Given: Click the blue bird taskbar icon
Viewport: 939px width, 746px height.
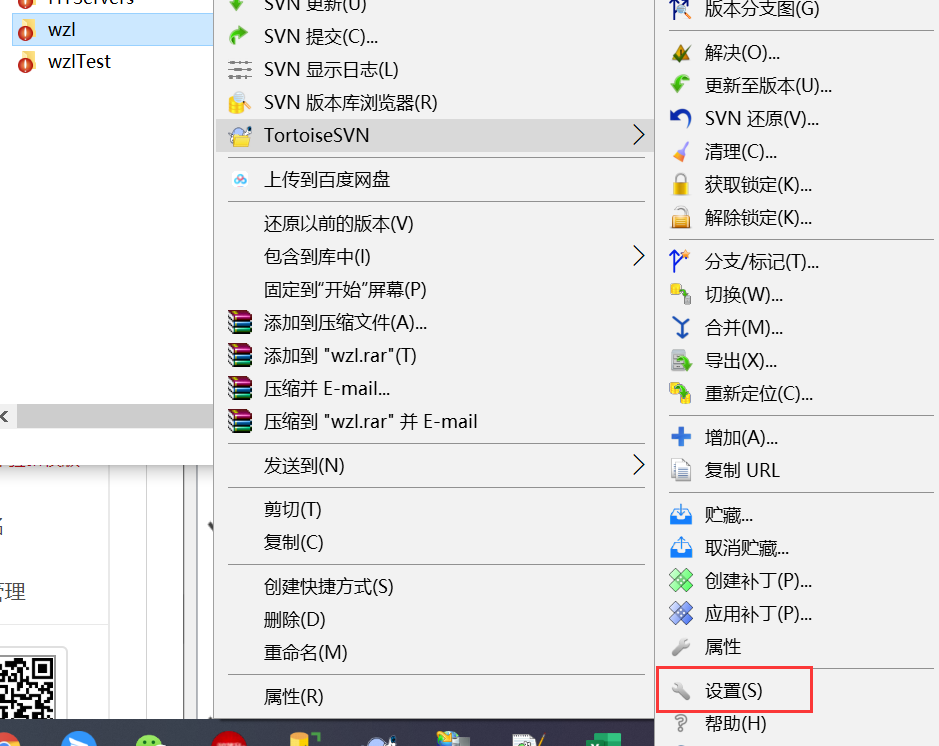Looking at the screenshot, I should [78, 738].
